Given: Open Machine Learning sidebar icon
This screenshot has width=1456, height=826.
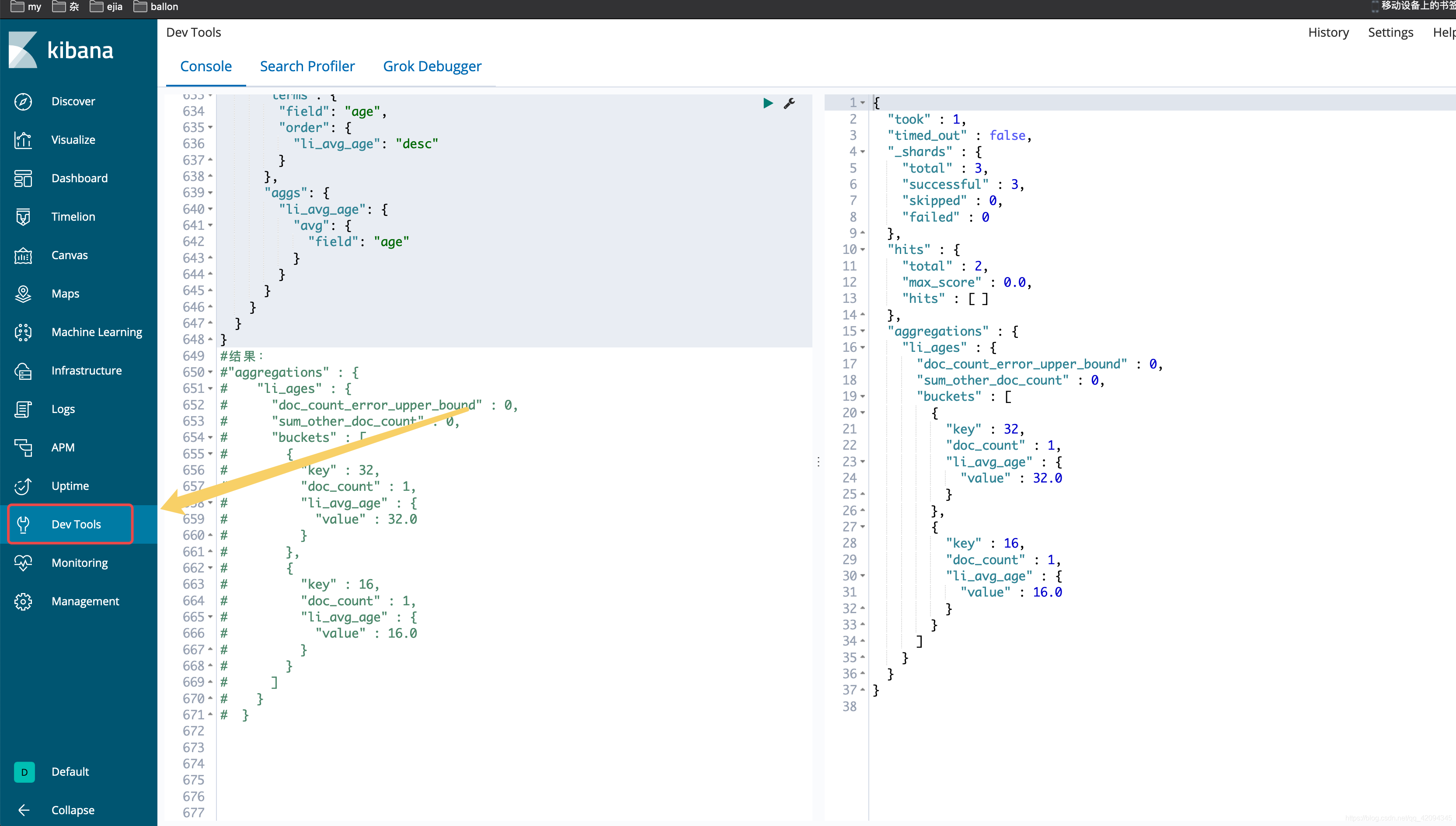Looking at the screenshot, I should point(23,332).
